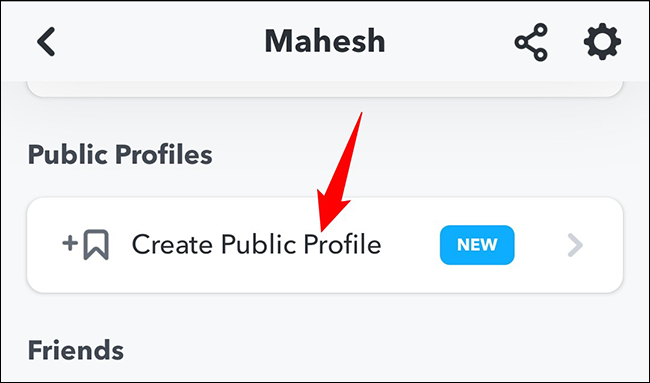
Task: Tap the Mahesh profile title
Action: (325, 41)
